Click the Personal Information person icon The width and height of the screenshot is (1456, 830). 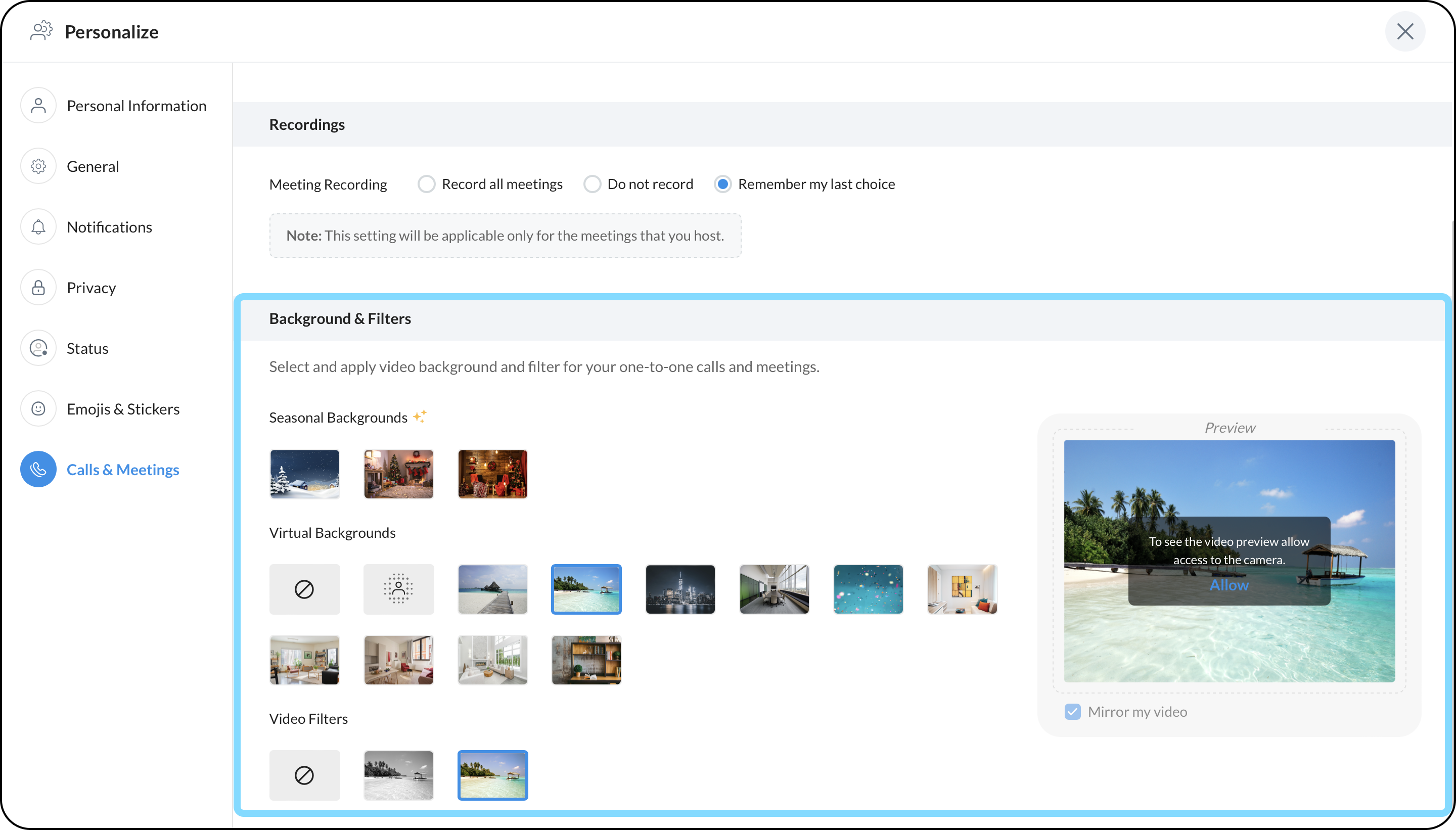38,106
